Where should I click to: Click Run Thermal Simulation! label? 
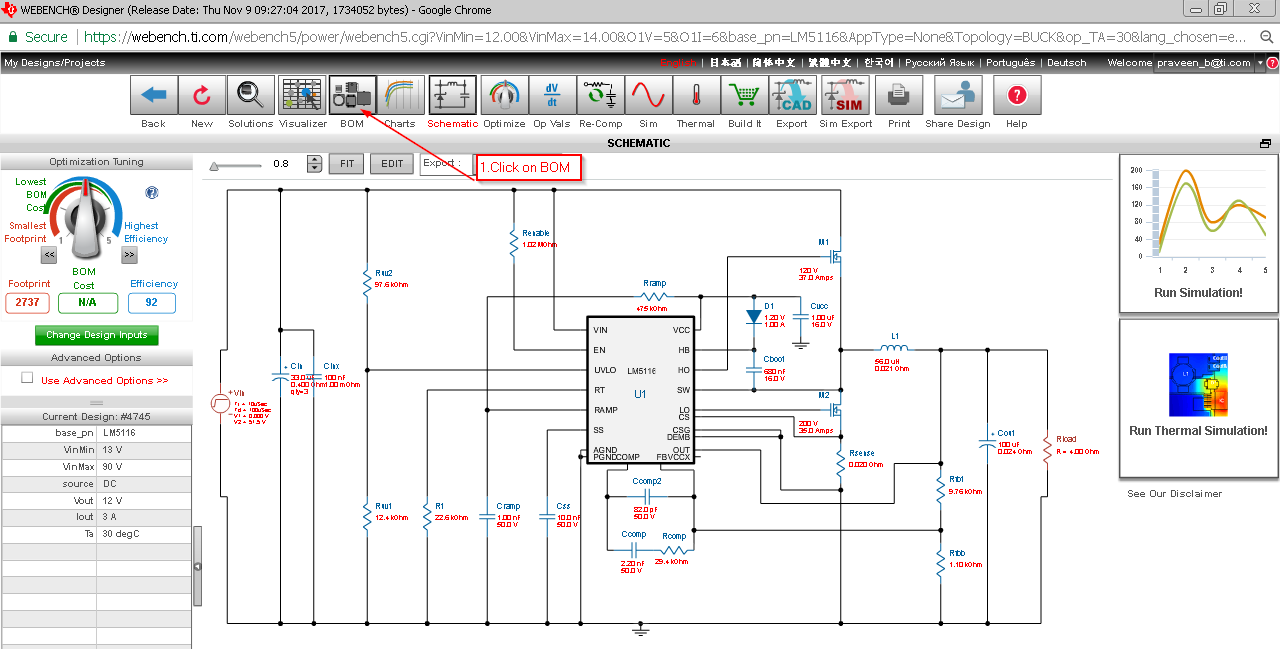pyautogui.click(x=1198, y=431)
